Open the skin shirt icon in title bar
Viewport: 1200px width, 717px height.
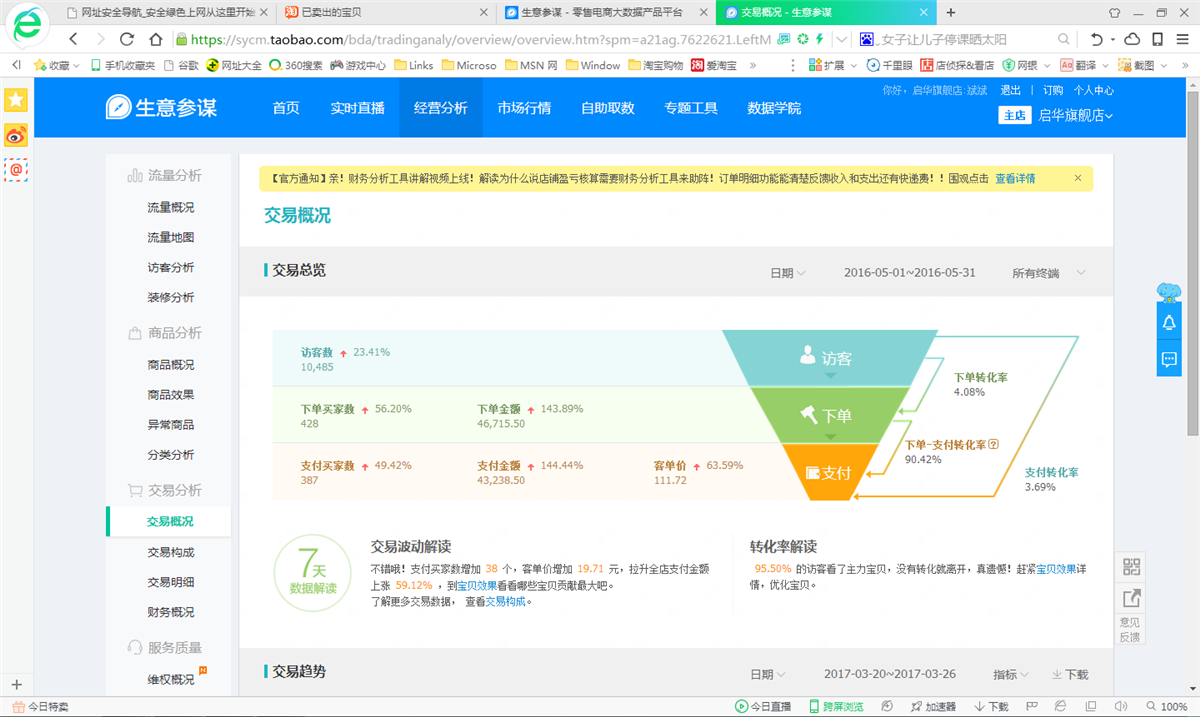[1115, 13]
